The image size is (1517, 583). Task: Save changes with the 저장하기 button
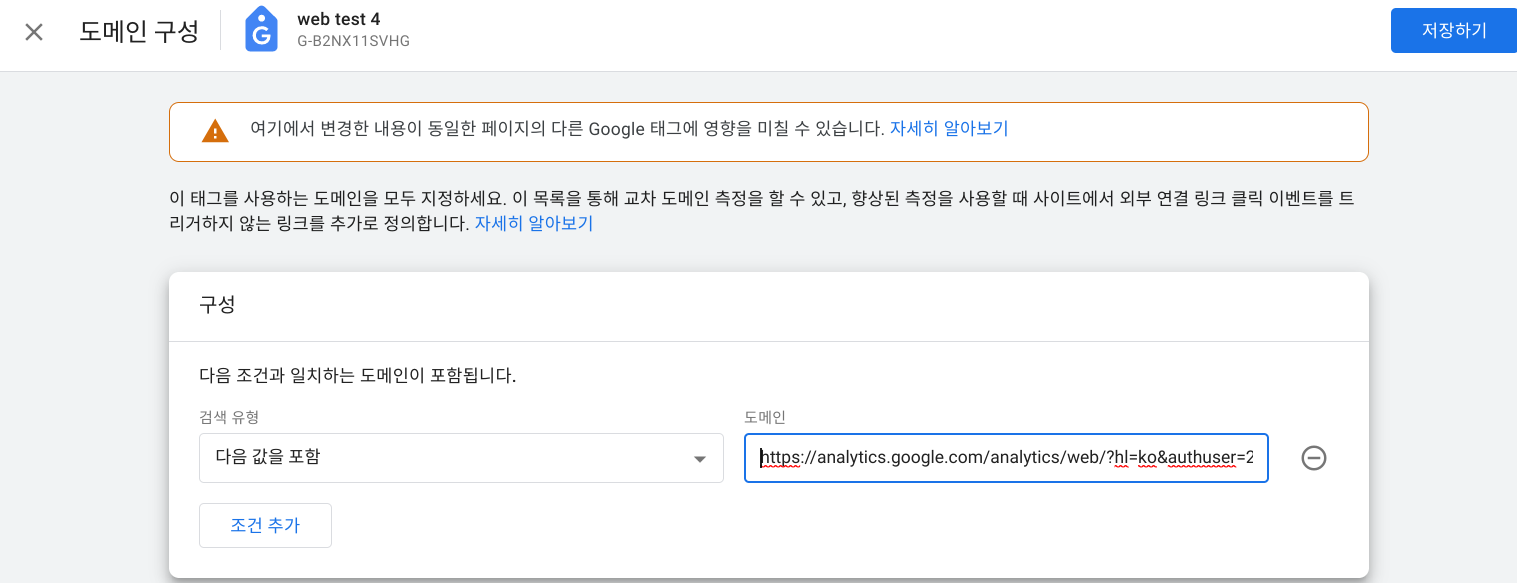(x=1454, y=31)
